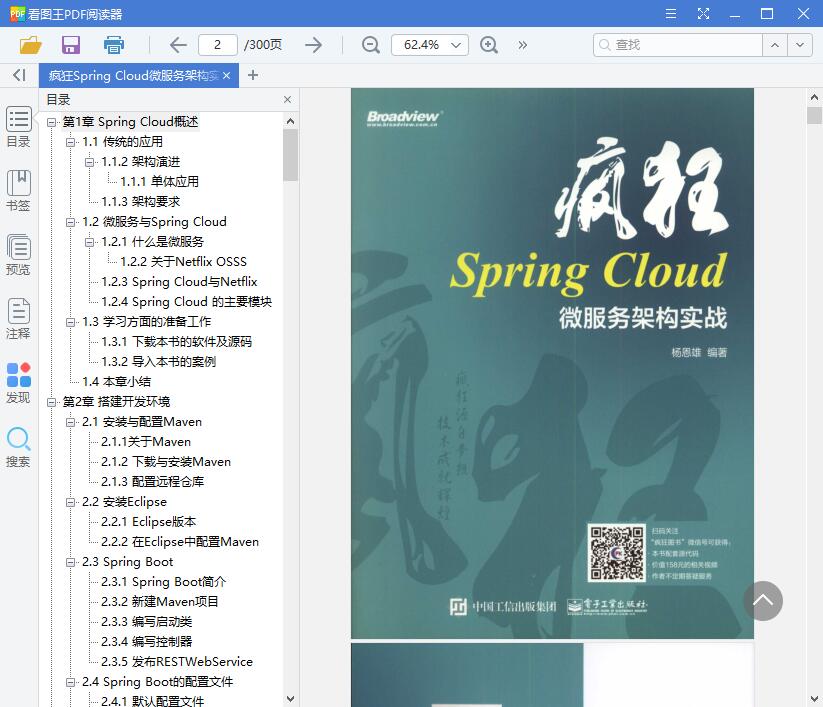Select 1.3.2 导入本书的案例
The height and width of the screenshot is (707, 823).
pos(159,362)
